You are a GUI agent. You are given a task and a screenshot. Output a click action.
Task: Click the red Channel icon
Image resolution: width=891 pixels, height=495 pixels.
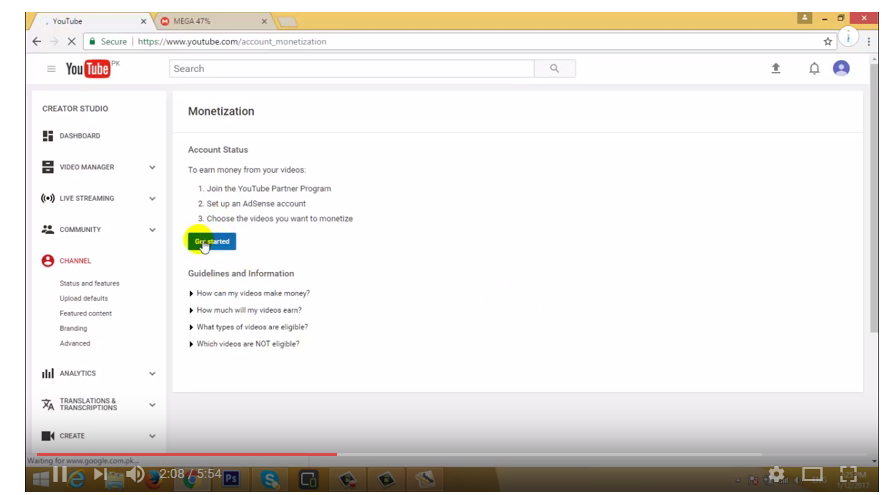tap(48, 261)
